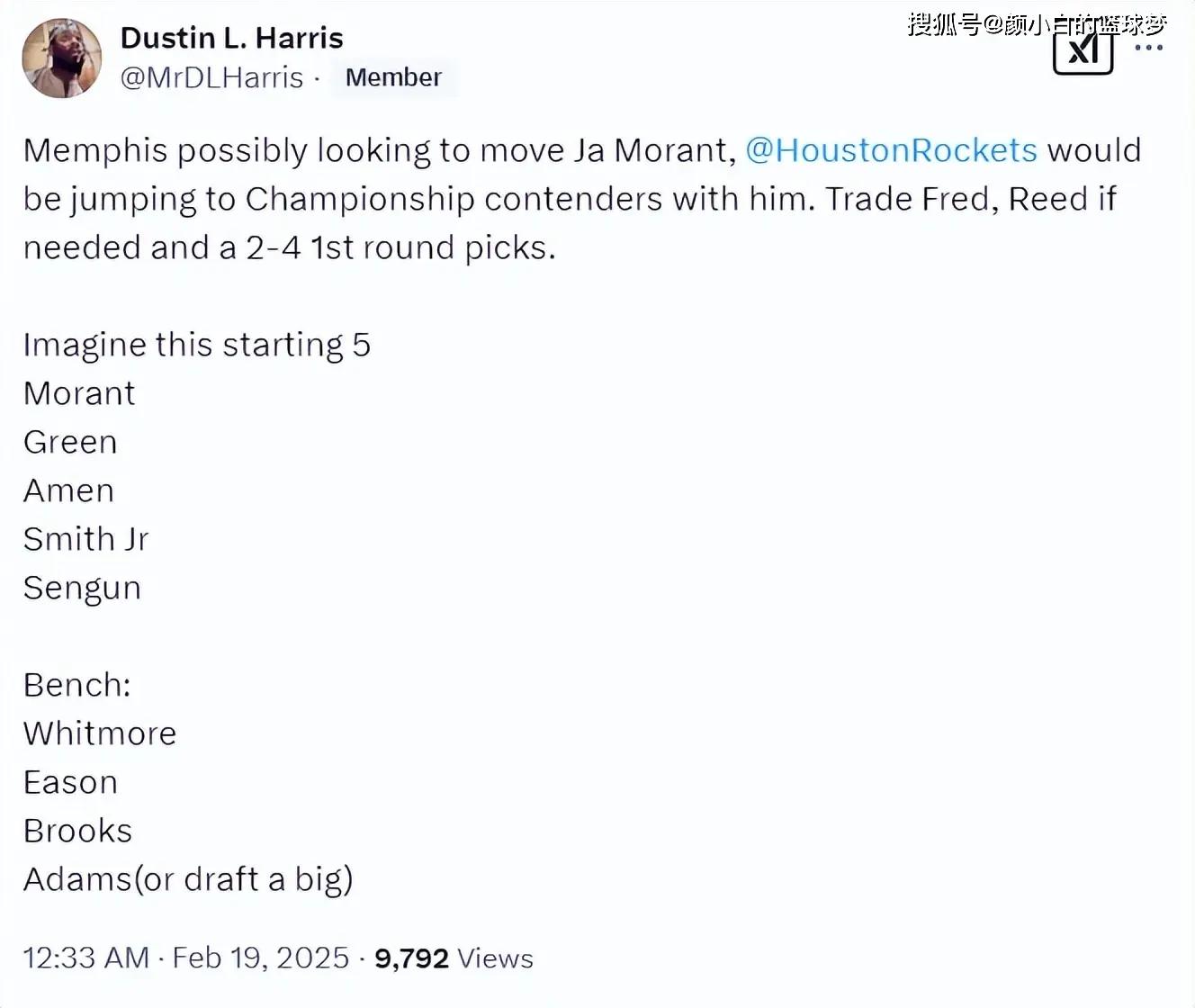Click the Member badge
Screen dimensions: 1195x1008
(x=393, y=77)
